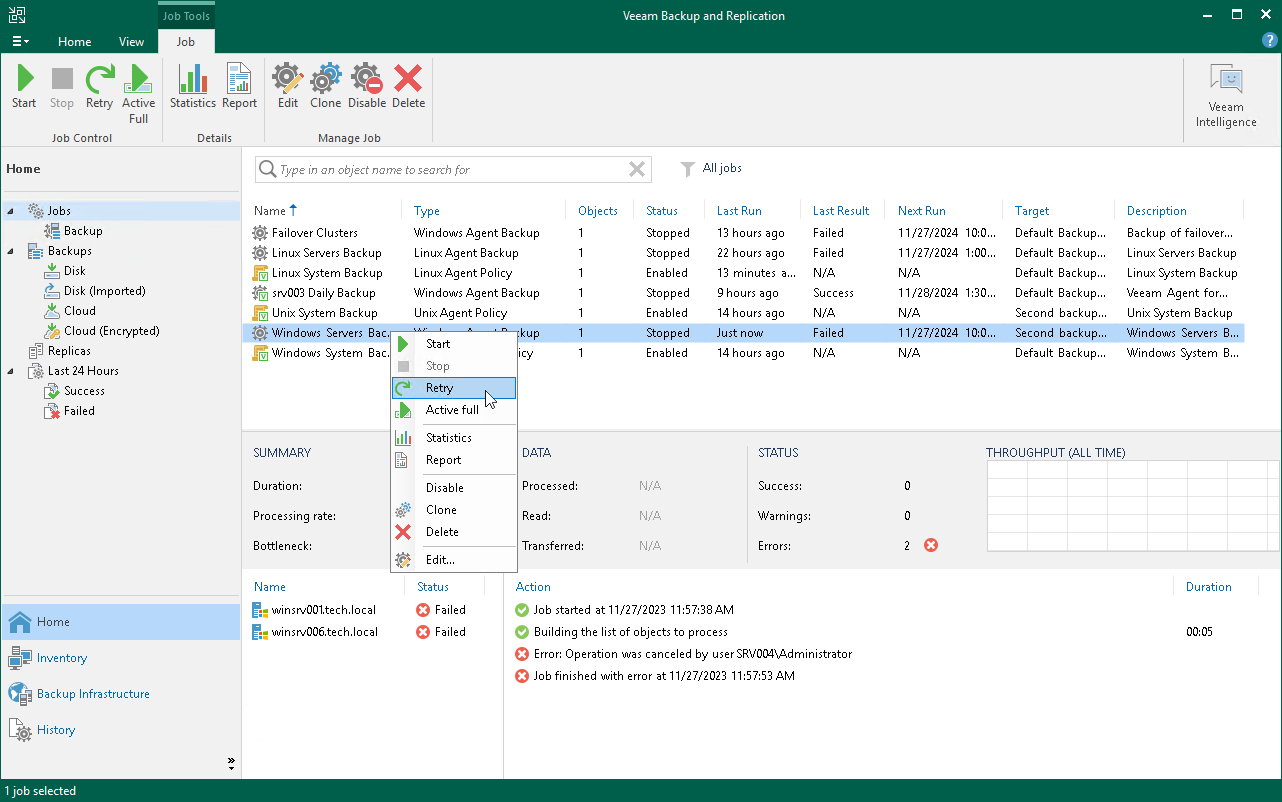Sort sessions by the Duration column
The width and height of the screenshot is (1282, 802).
[x=1208, y=587]
